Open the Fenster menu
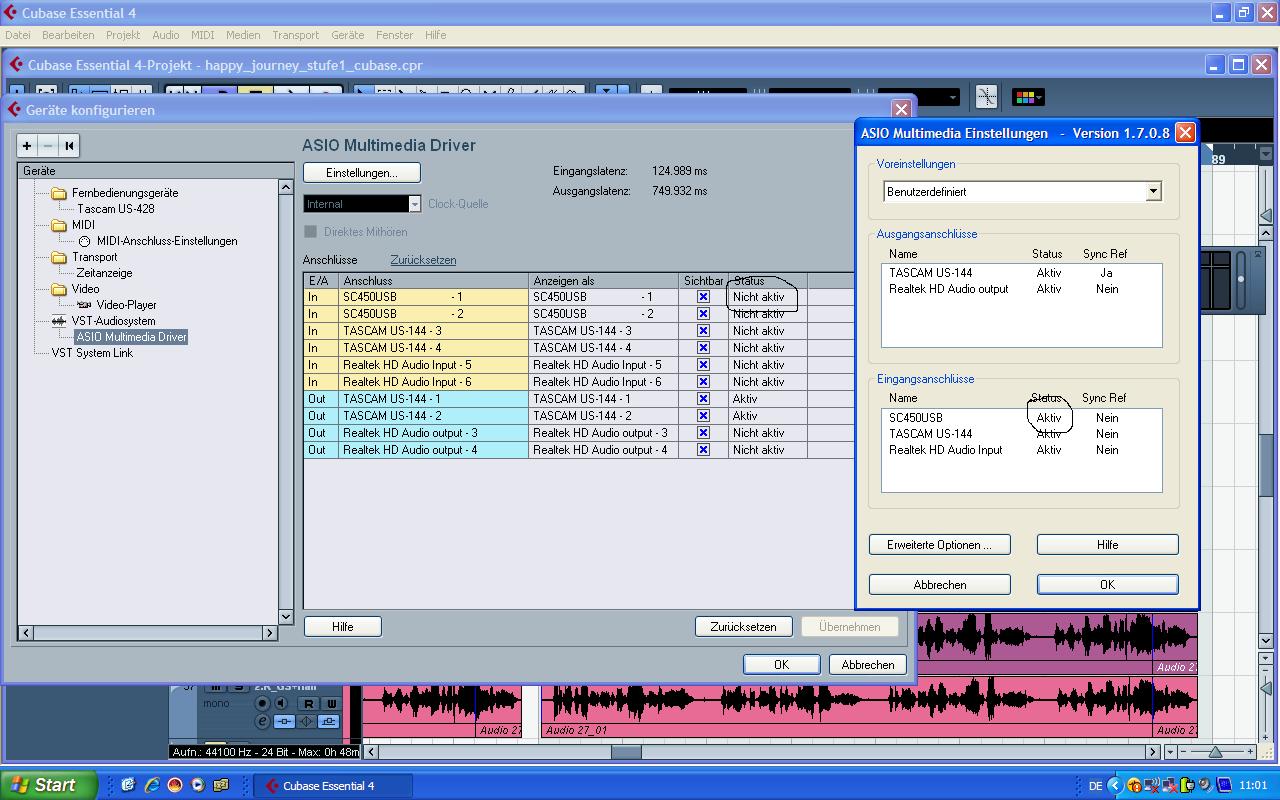The width and height of the screenshot is (1280, 800). (x=394, y=35)
